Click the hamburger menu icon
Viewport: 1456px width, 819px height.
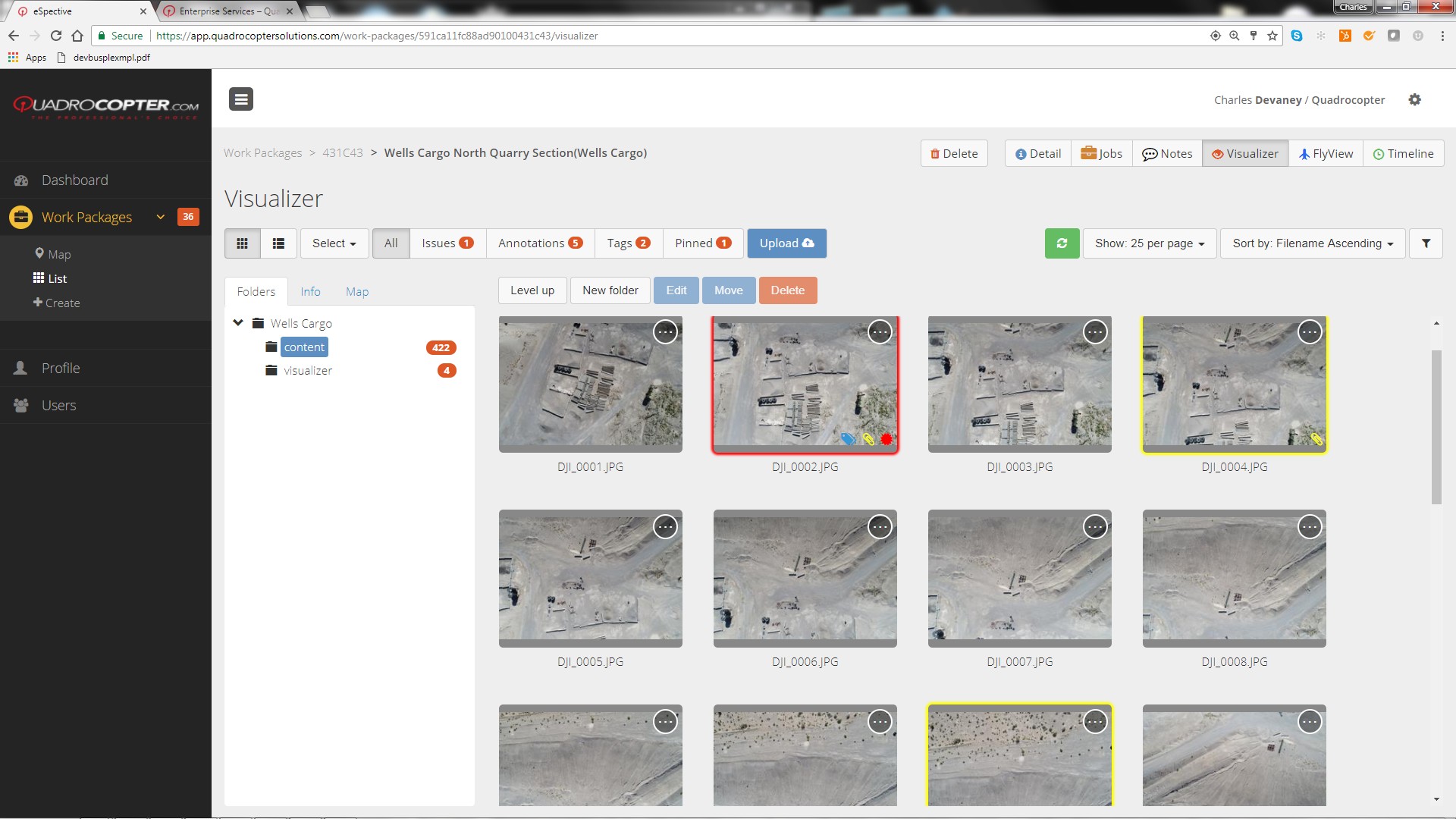241,99
